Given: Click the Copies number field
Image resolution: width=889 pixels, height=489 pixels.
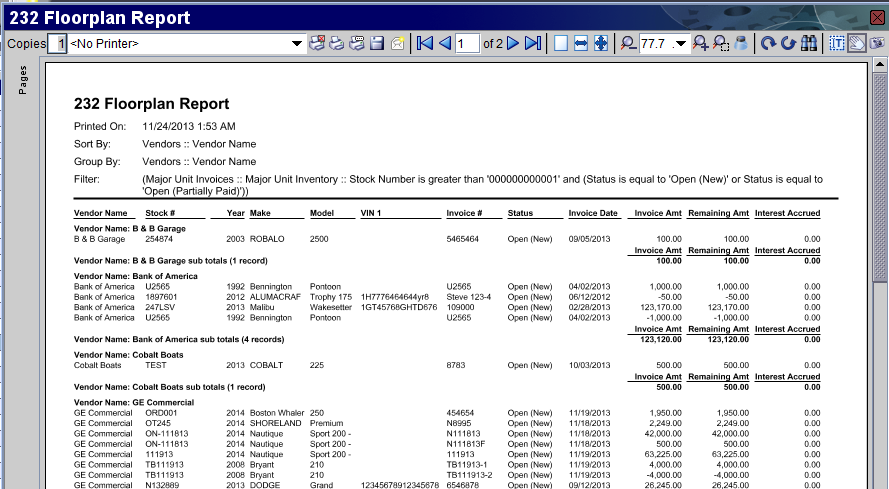Looking at the screenshot, I should tap(57, 43).
